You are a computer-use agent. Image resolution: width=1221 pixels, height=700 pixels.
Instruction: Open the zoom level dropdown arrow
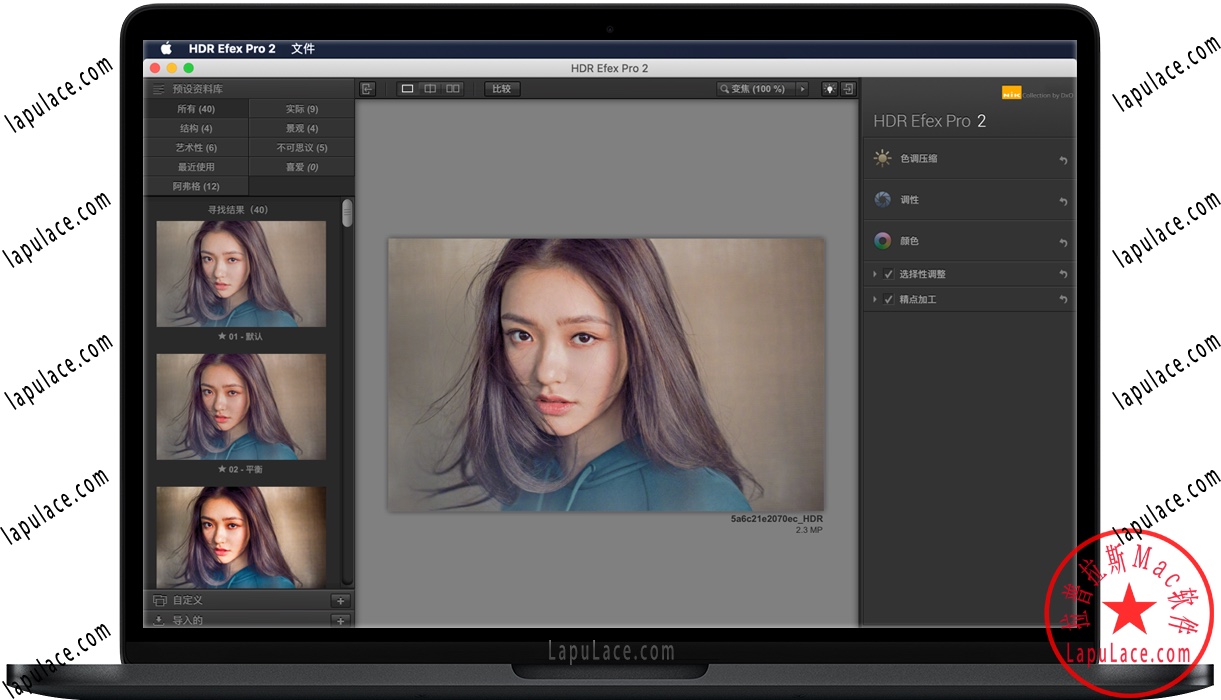coord(803,88)
